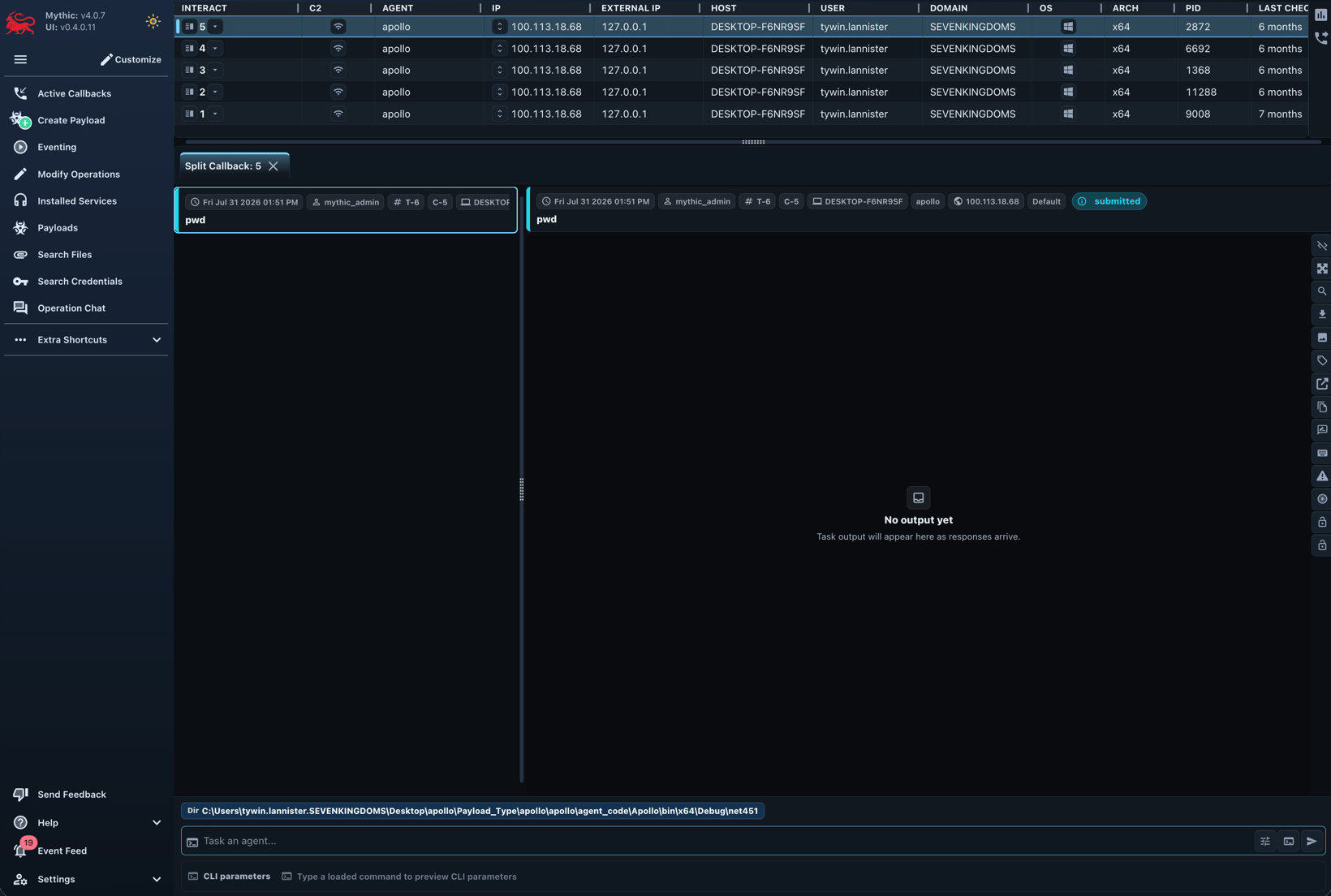Toggle the lower lock icon in output toolbar
The height and width of the screenshot is (896, 1331).
coord(1322,545)
